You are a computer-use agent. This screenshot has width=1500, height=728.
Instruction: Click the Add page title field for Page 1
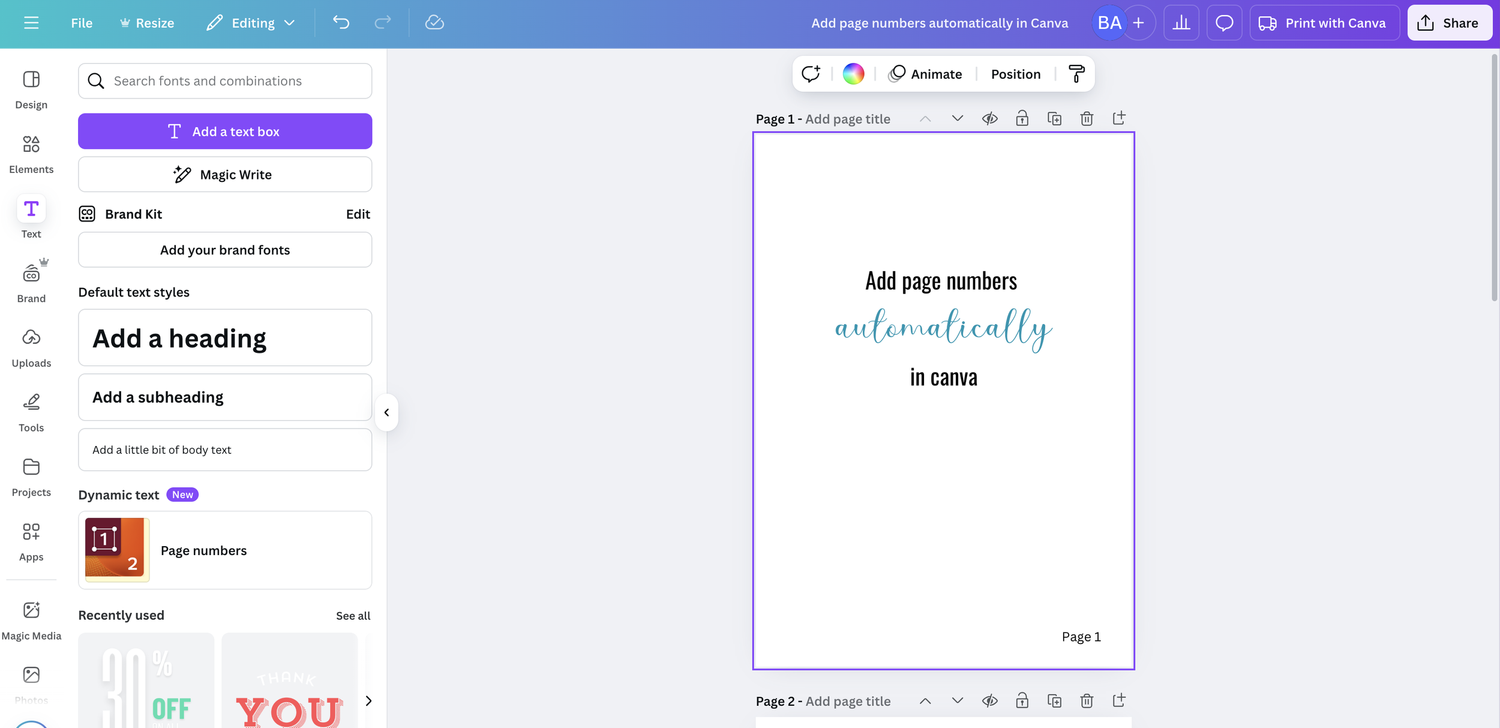tap(848, 118)
